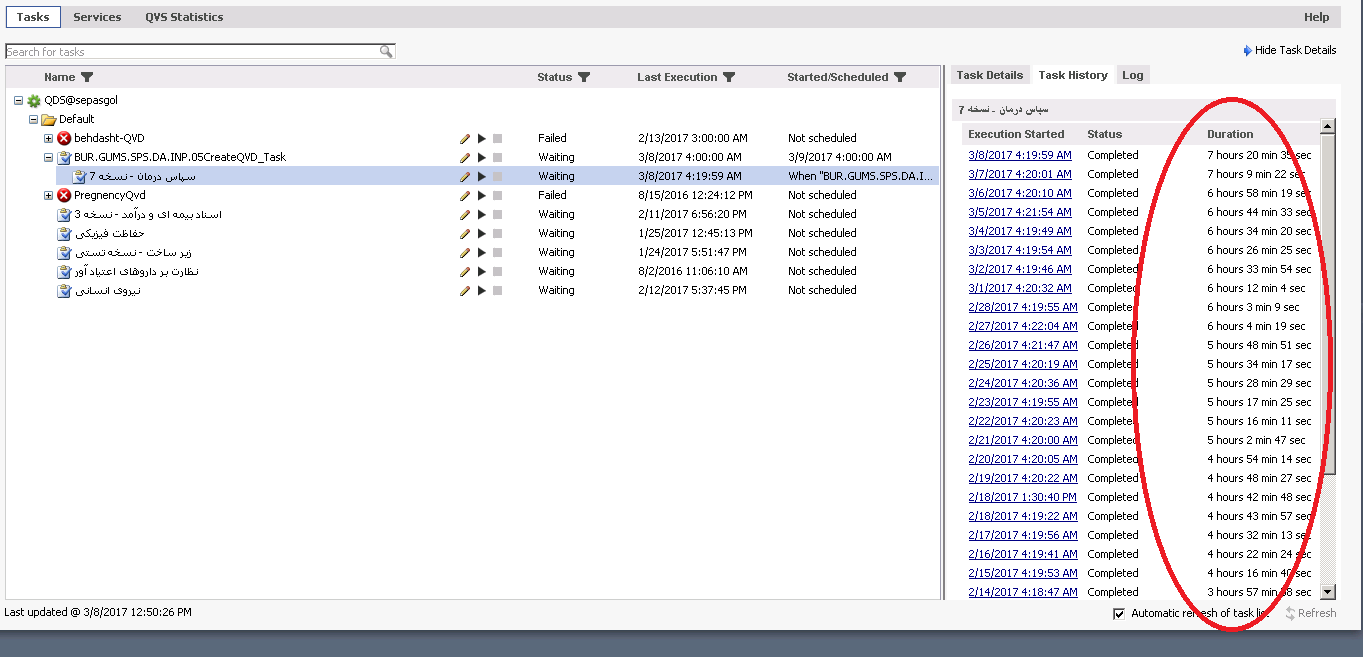Stop the BUR.GUMS.SPS.DA.INP.05CreateQVD_Task task
Viewport: 1363px width, 657px height.
pyautogui.click(x=497, y=158)
